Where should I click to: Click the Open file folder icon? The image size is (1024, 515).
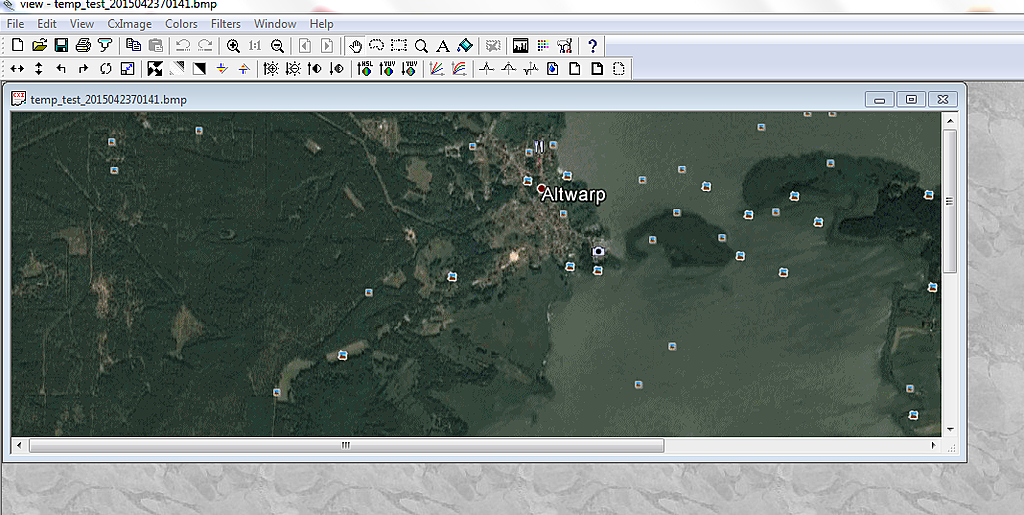pyautogui.click(x=39, y=46)
